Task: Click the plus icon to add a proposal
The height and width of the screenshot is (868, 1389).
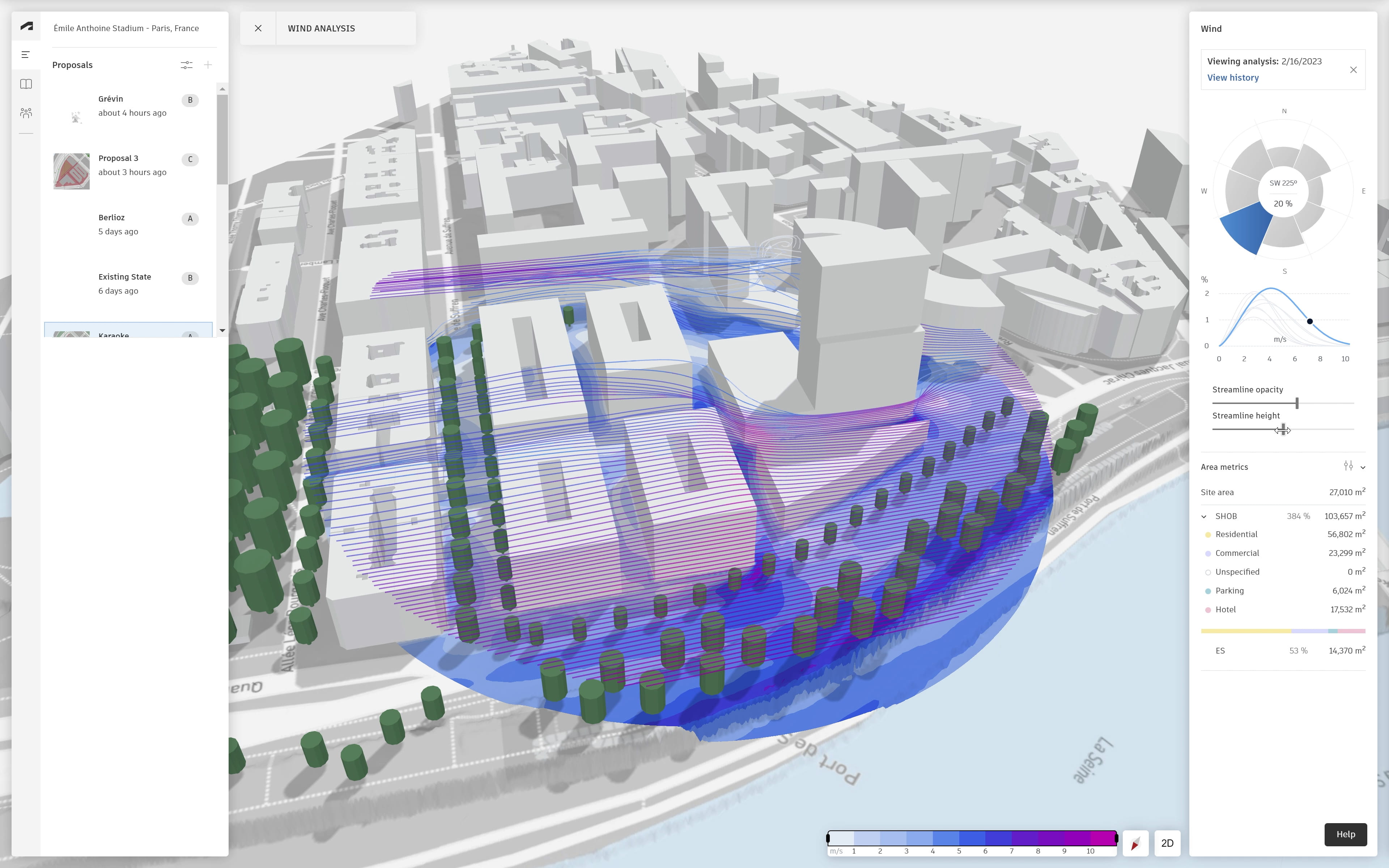Action: point(208,65)
